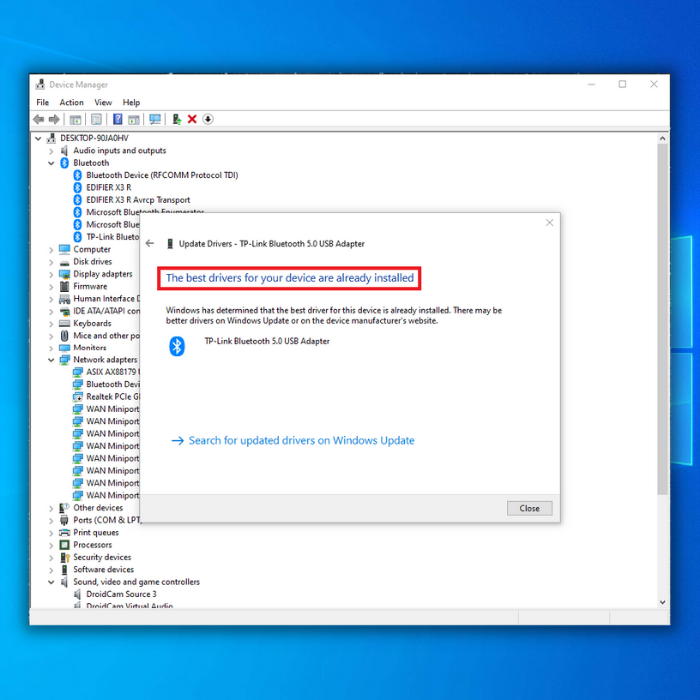Click the round down-arrow Disable device icon
Viewport: 700px width, 700px height.
(208, 119)
